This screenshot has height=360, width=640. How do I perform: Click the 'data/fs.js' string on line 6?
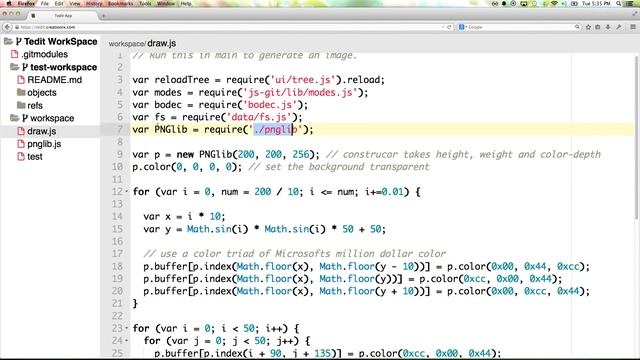259,117
